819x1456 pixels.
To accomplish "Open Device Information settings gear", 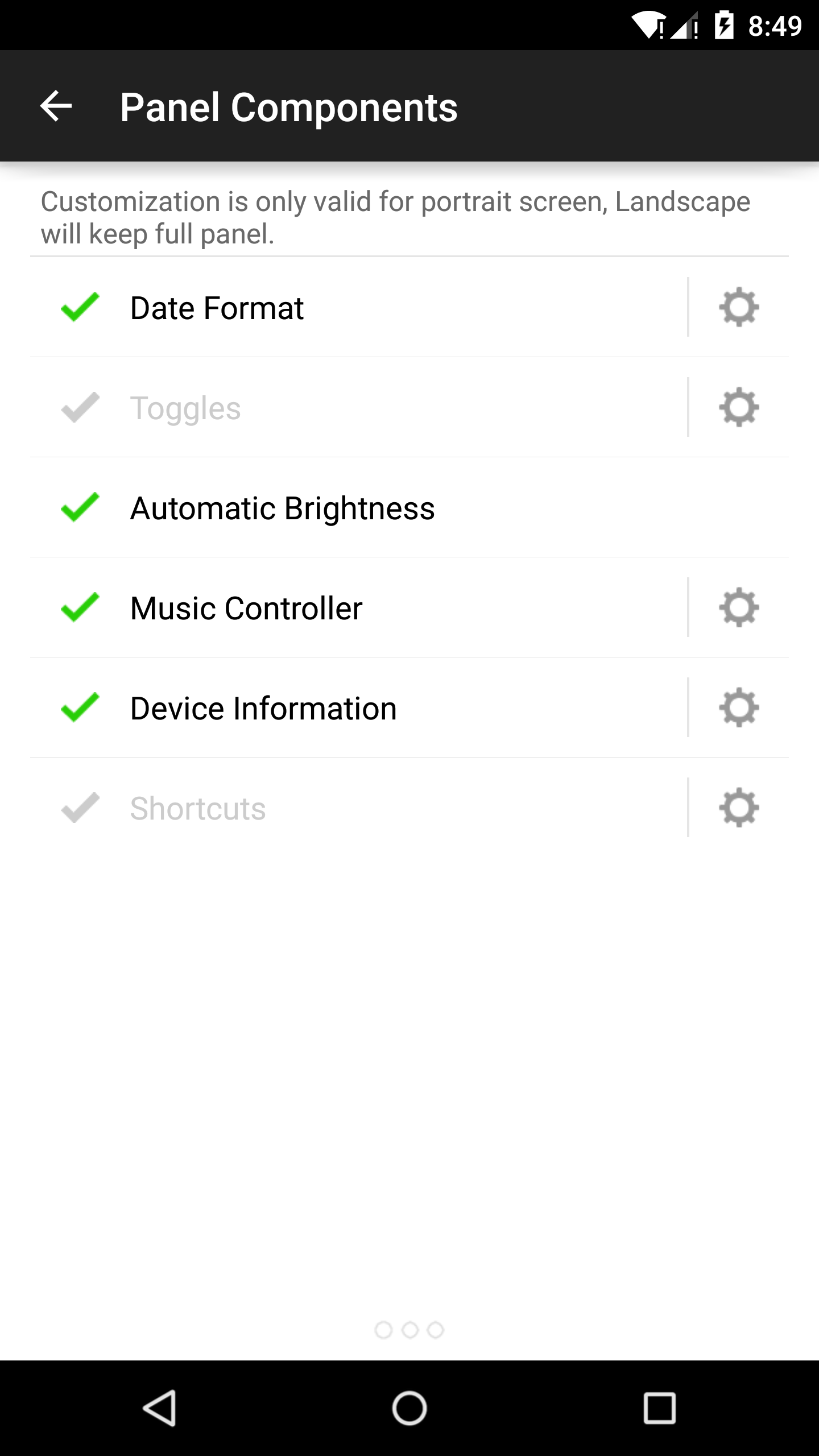I will pyautogui.click(x=738, y=708).
